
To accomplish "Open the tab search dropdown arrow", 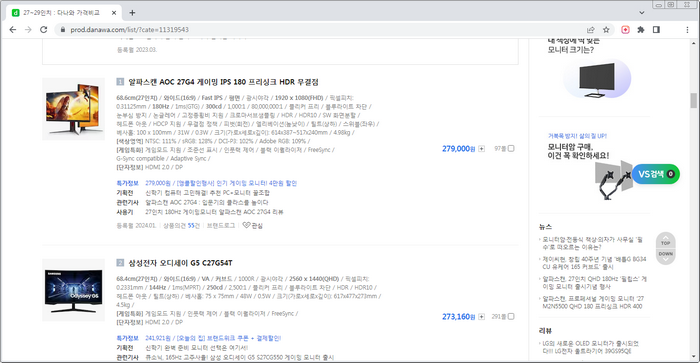I will pyautogui.click(x=642, y=13).
